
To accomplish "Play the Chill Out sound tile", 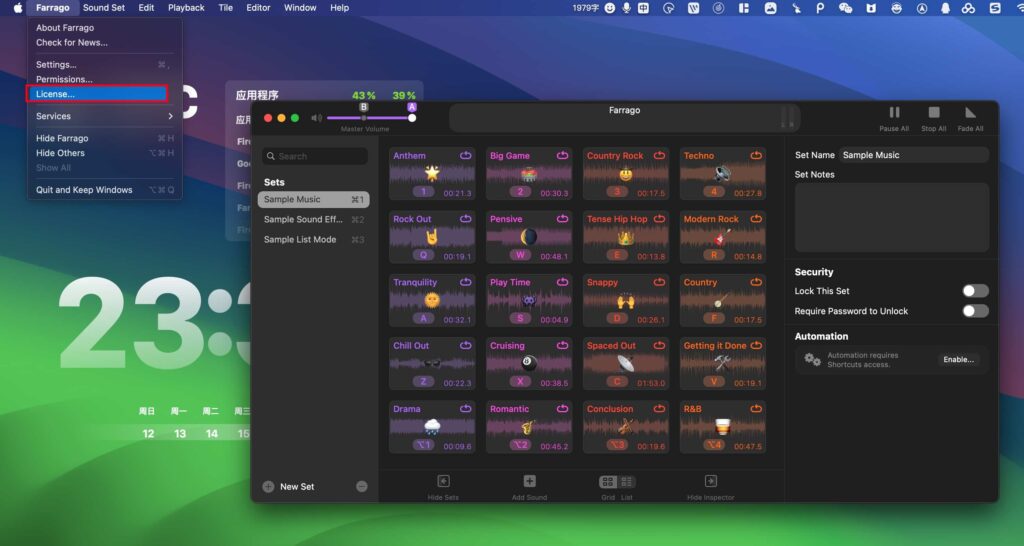I will tap(432, 364).
